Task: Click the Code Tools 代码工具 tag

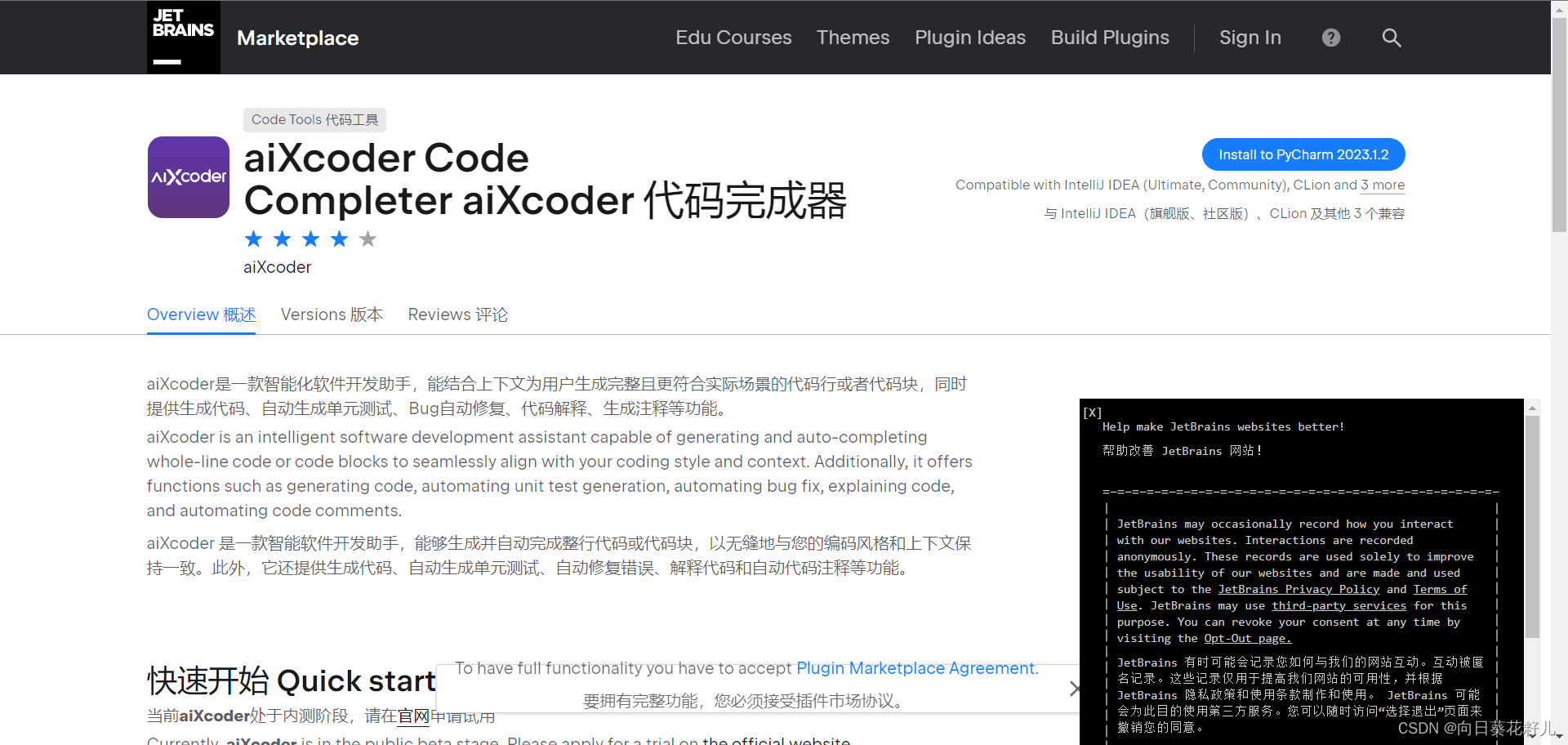Action: [314, 120]
